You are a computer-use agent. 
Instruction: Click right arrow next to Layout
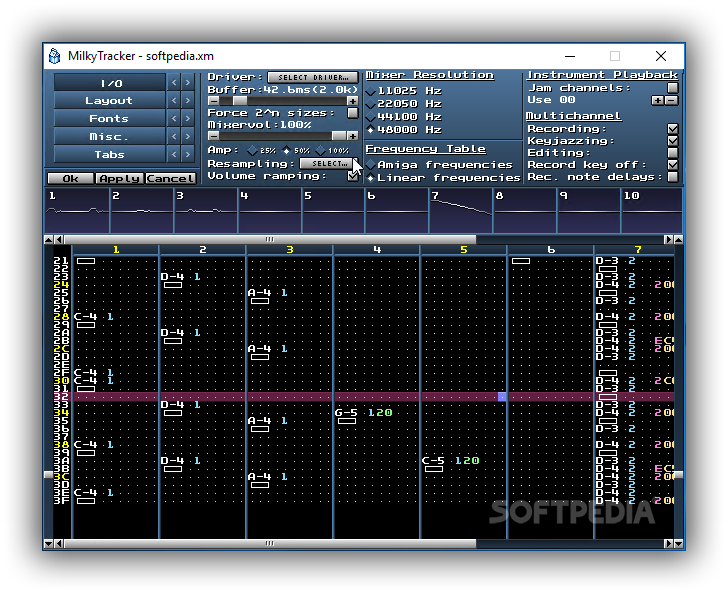(x=188, y=100)
